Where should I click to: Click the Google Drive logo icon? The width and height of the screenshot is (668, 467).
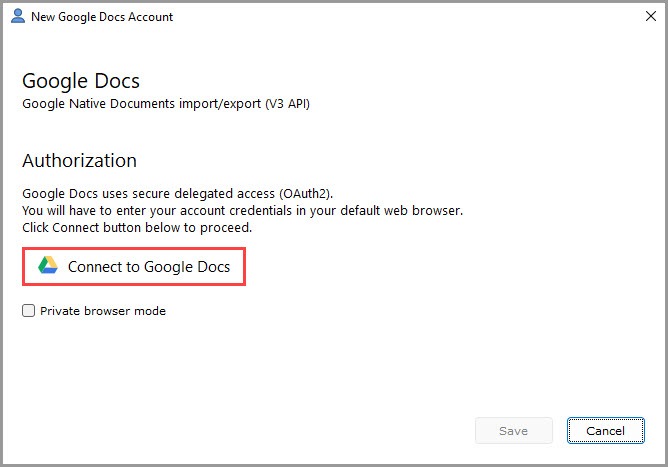pos(48,265)
